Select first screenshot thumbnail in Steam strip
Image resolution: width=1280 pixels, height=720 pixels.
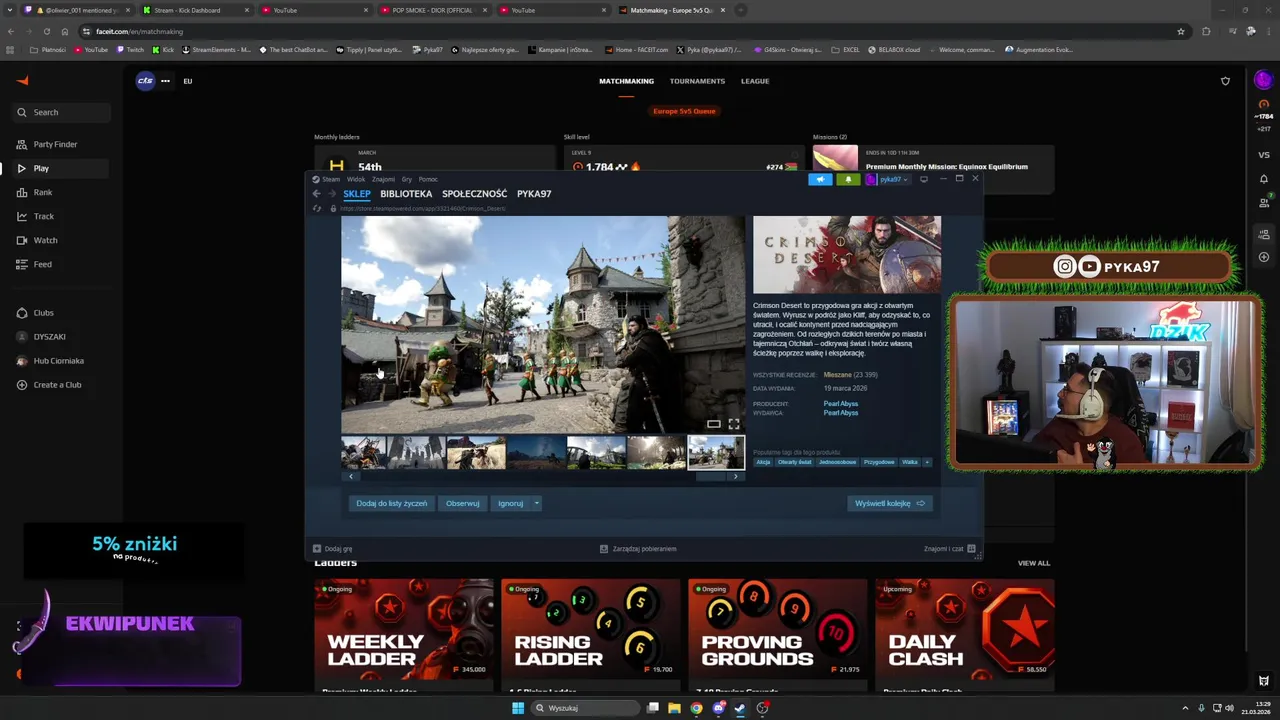(x=363, y=452)
